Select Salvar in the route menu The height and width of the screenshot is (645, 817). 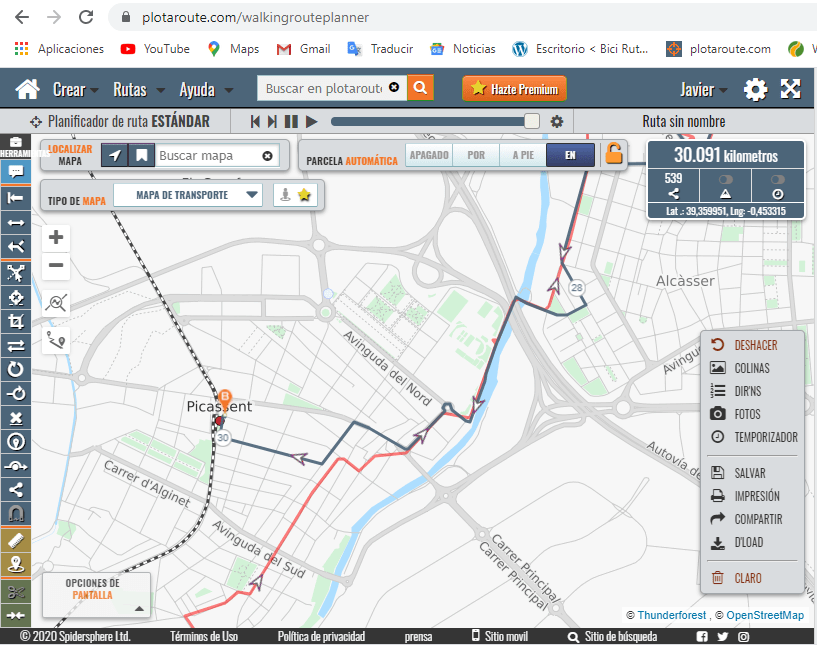[x=749, y=473]
